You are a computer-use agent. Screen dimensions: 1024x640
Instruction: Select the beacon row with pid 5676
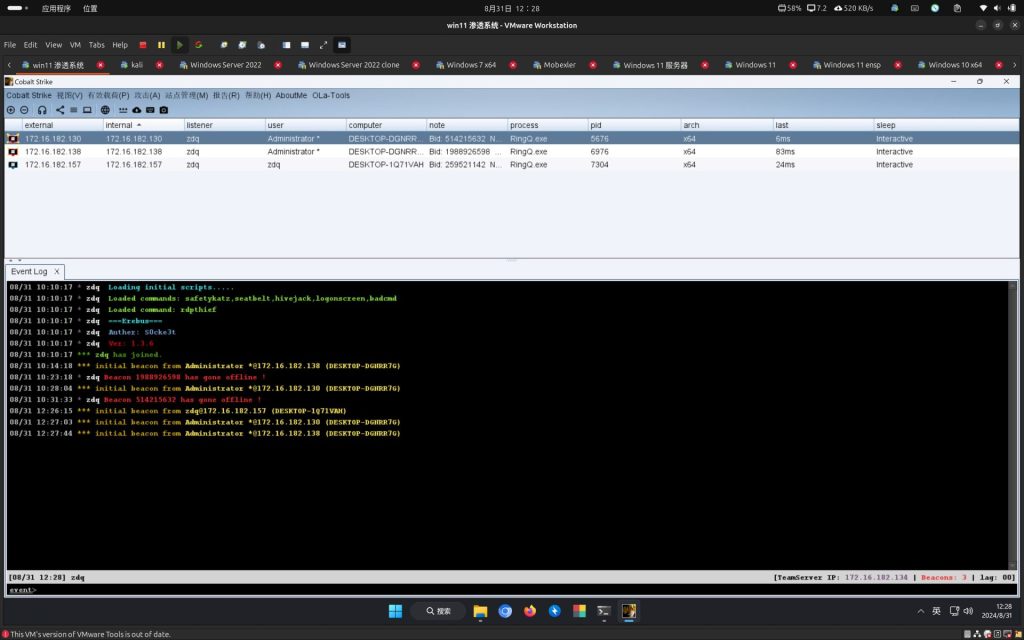(x=511, y=138)
